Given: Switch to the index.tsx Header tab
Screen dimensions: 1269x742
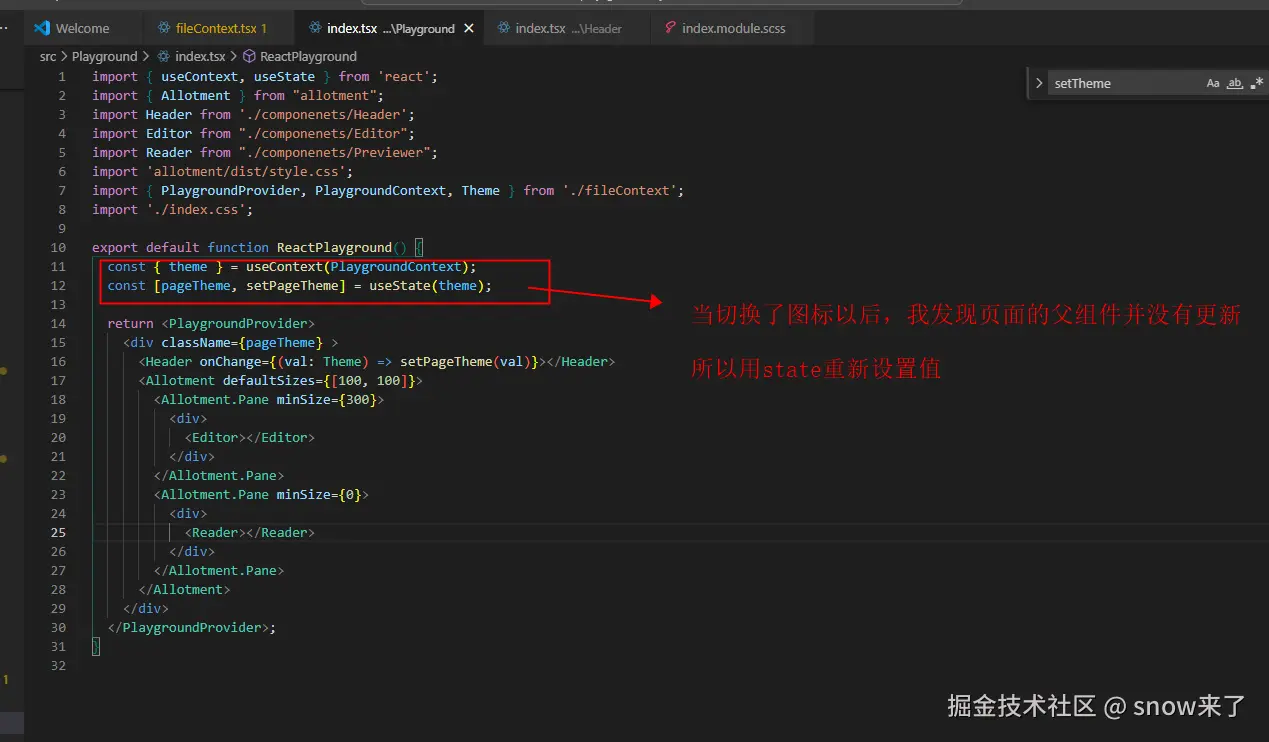Looking at the screenshot, I should pos(567,28).
